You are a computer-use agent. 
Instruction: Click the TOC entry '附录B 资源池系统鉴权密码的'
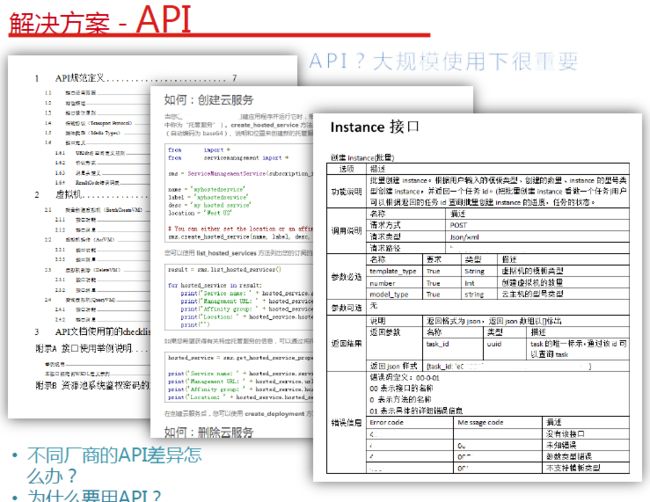(92, 385)
